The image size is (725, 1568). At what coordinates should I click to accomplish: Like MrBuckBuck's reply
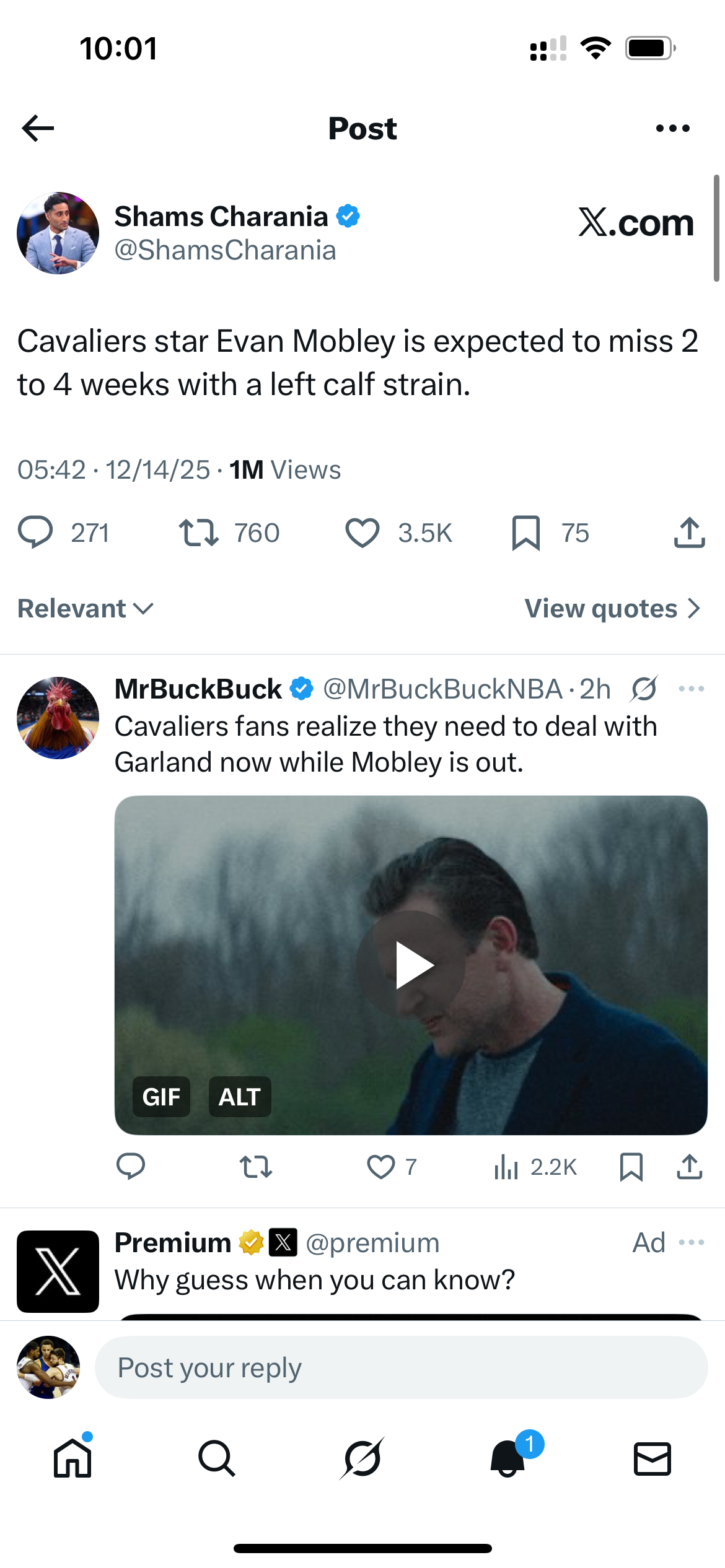pos(381,1167)
